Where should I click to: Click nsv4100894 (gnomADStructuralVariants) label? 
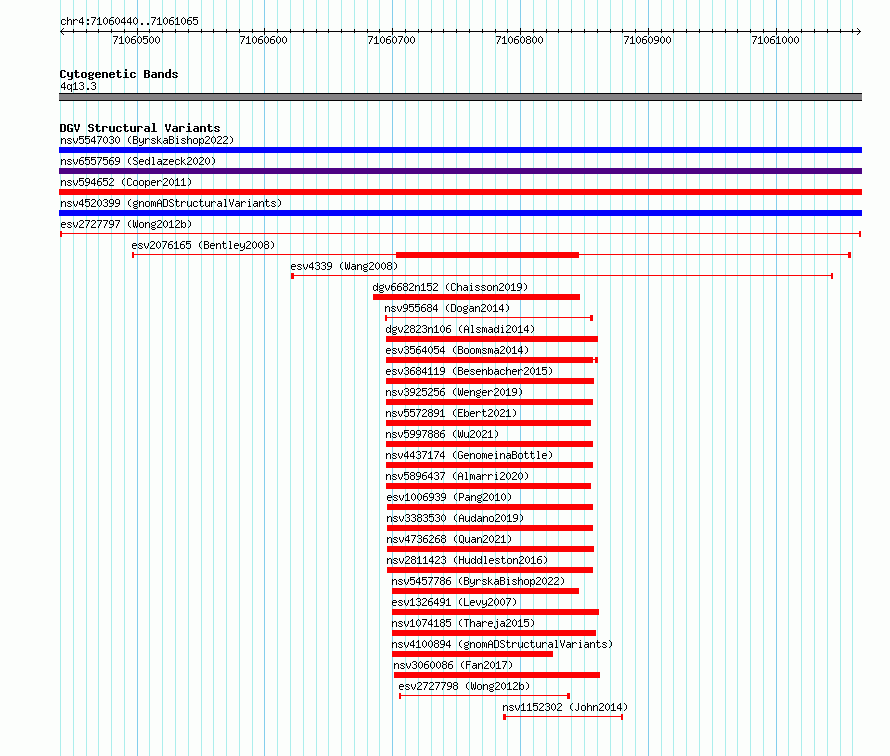click(x=502, y=644)
